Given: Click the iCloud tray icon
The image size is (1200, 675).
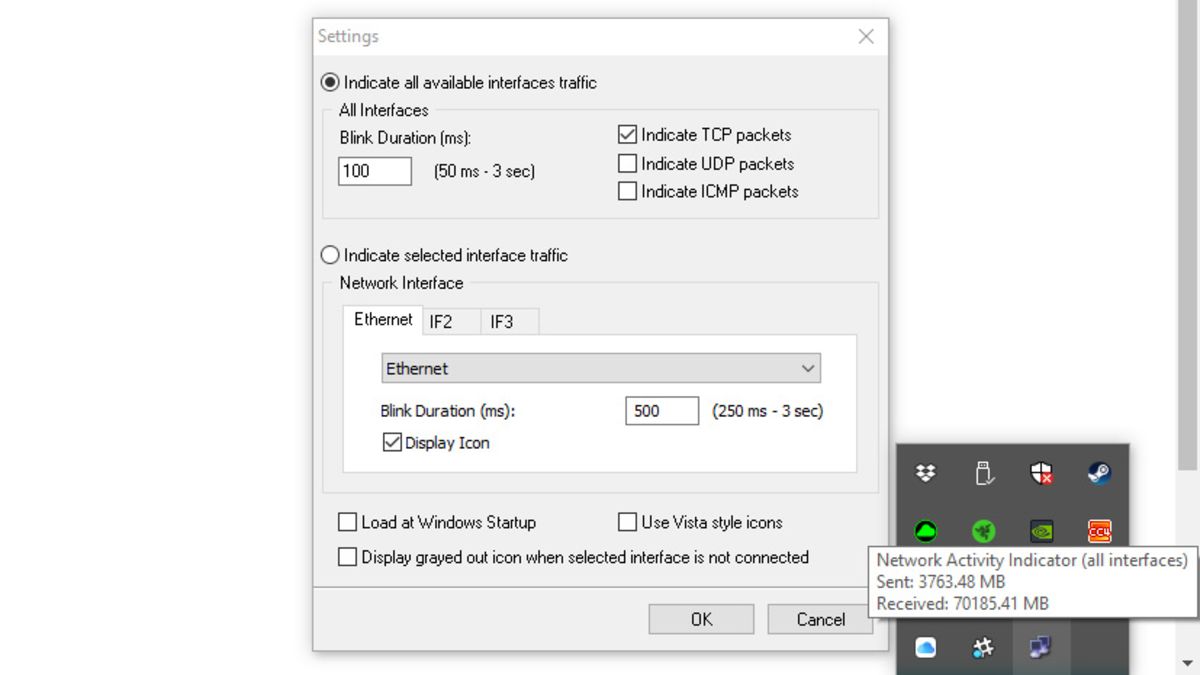Looking at the screenshot, I should tap(925, 647).
